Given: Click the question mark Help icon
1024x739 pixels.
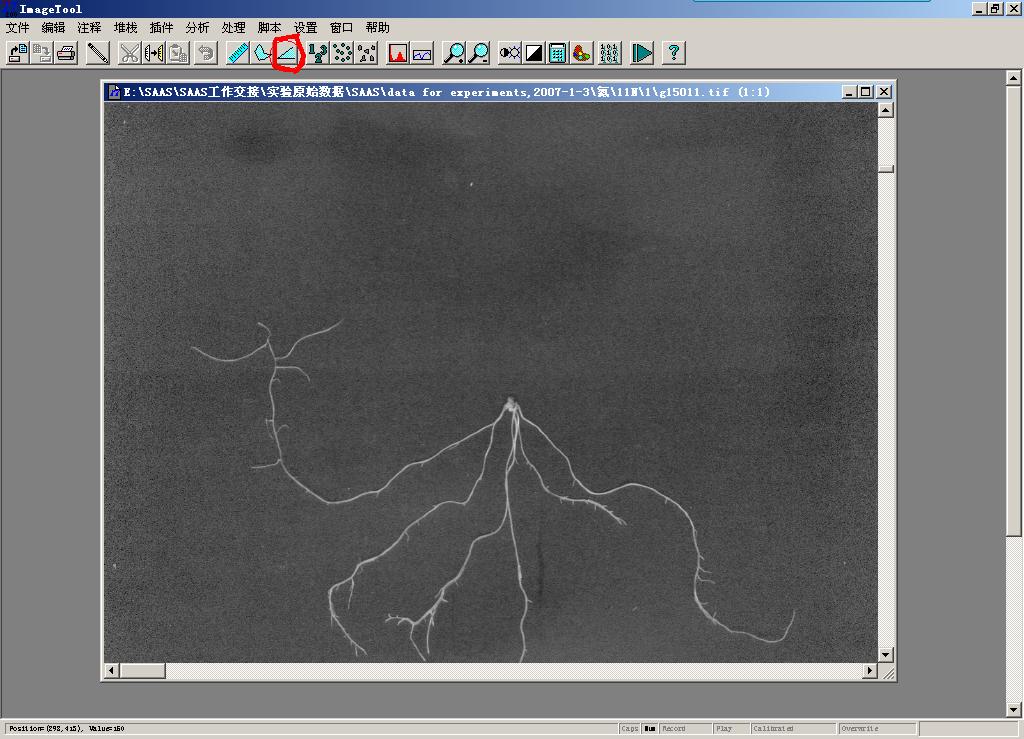Looking at the screenshot, I should tap(673, 53).
